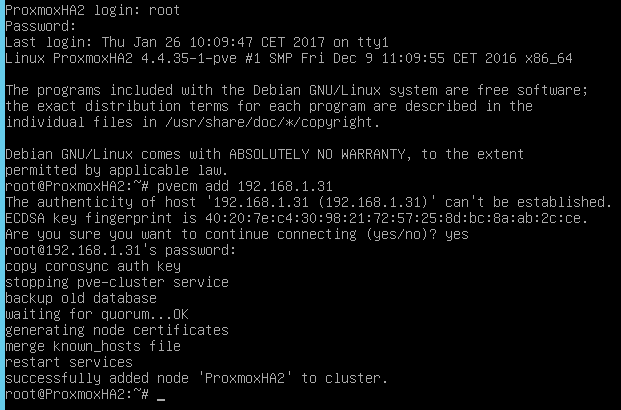Click the 'copy corosync auth key' line
The image size is (621, 410).
click(93, 265)
